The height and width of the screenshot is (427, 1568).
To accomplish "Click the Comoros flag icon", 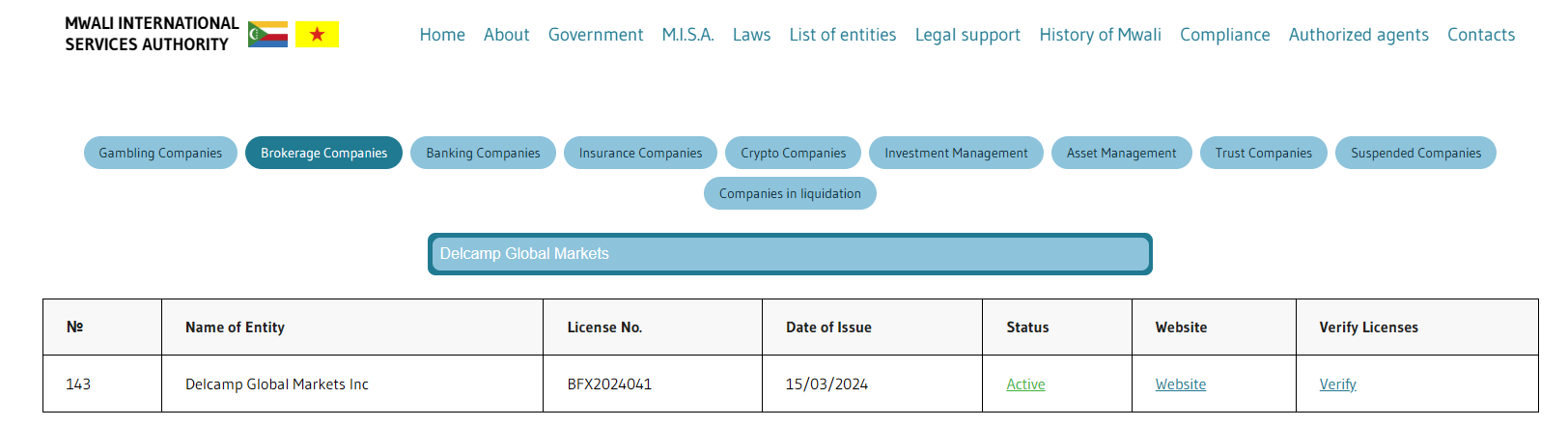I will (x=267, y=35).
